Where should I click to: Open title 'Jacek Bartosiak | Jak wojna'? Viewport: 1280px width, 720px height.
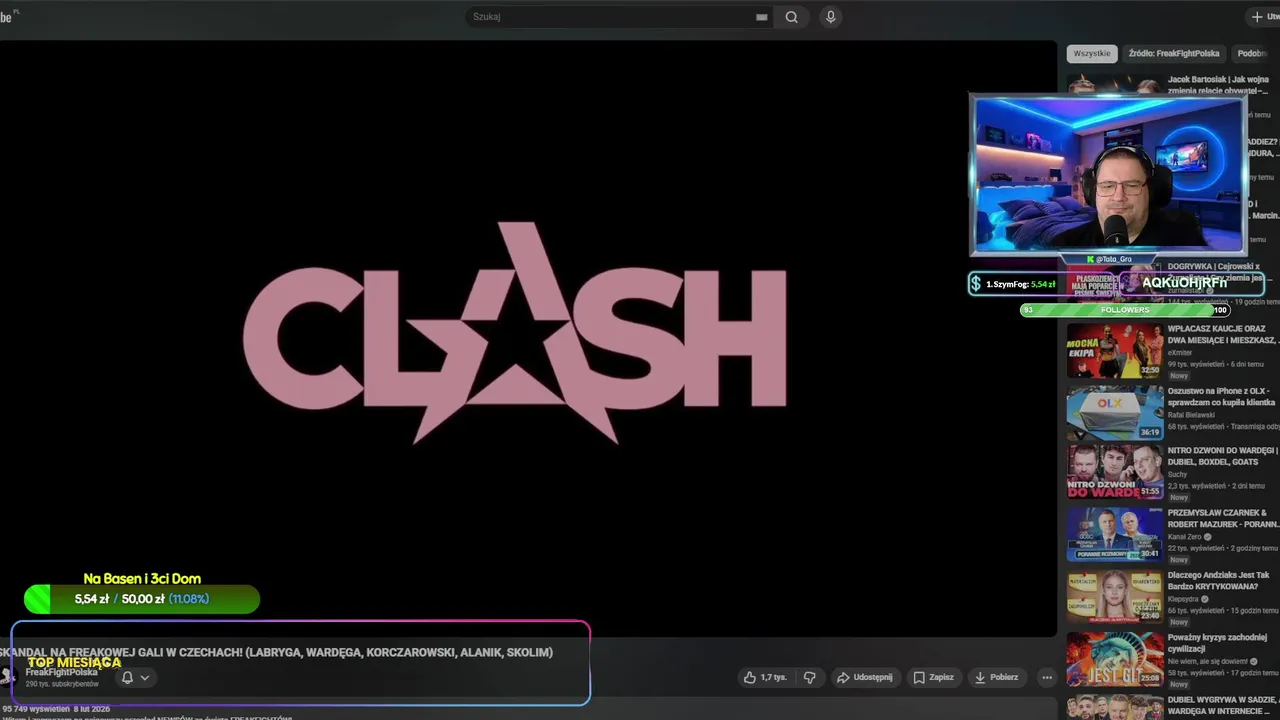click(1218, 84)
